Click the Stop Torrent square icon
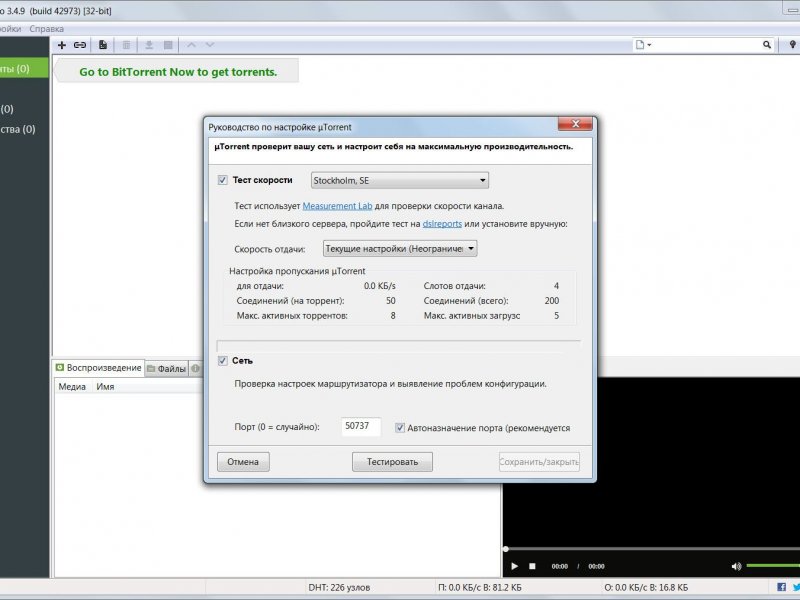Screen dimensions: 800x600 pyautogui.click(x=168, y=45)
